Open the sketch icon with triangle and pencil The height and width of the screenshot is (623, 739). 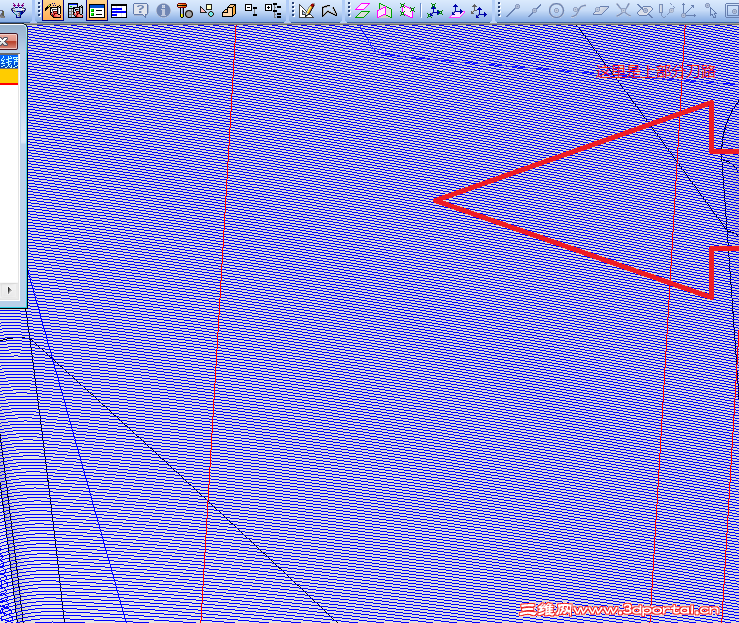tap(307, 10)
